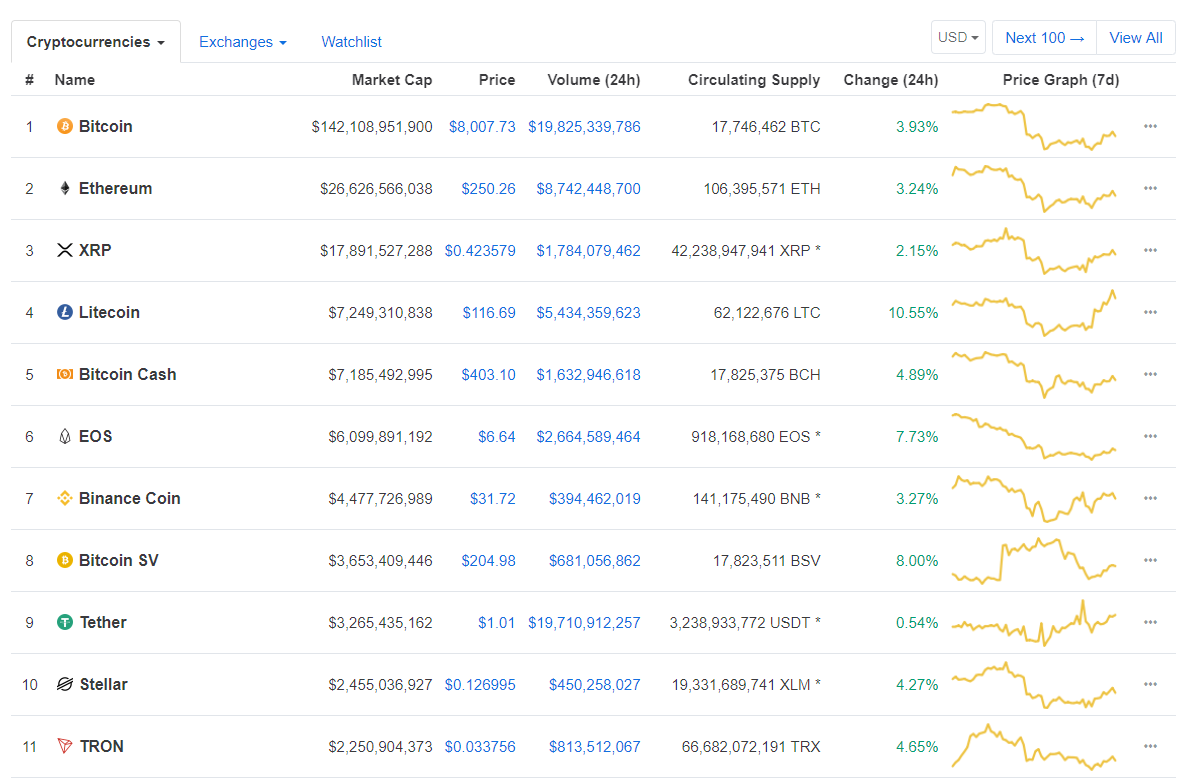Screen dimensions: 1185x781
Task: Open the Ethereum name link
Action: (116, 188)
